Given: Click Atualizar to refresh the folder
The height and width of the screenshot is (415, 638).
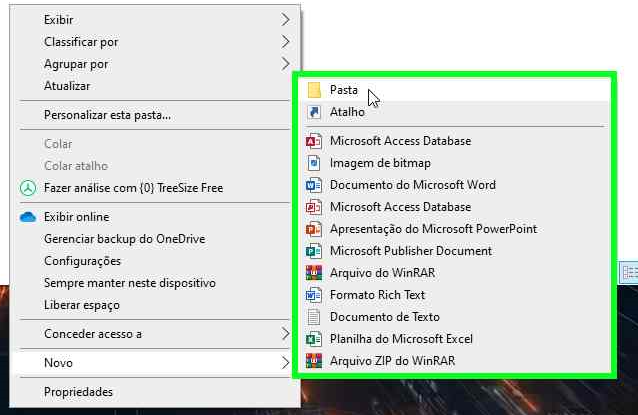Looking at the screenshot, I should pos(155,85).
